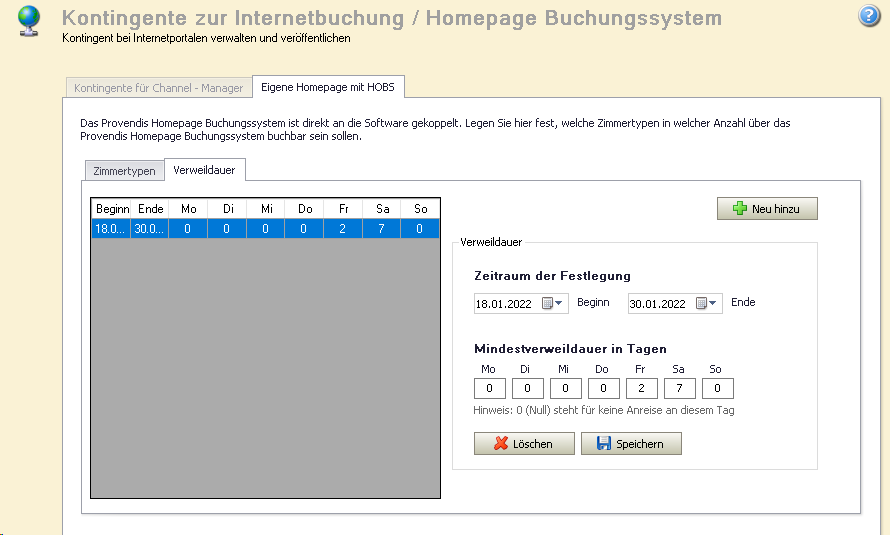Switch to Kontingente für Channel - Manager tab
Screen dimensions: 890x535
[158, 88]
